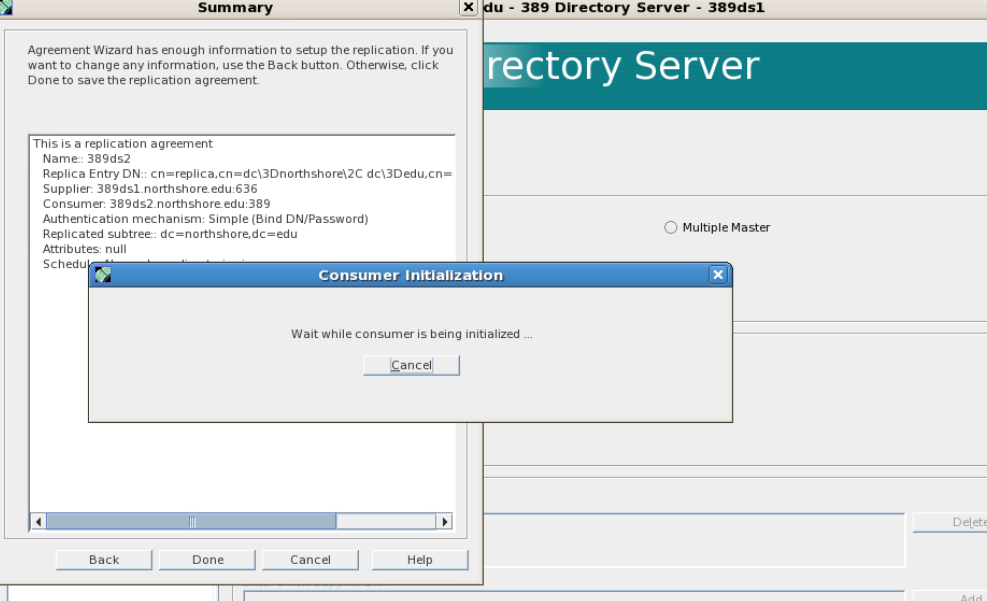Close the Consumer Initialization dialog
The width and height of the screenshot is (987, 601).
[718, 274]
